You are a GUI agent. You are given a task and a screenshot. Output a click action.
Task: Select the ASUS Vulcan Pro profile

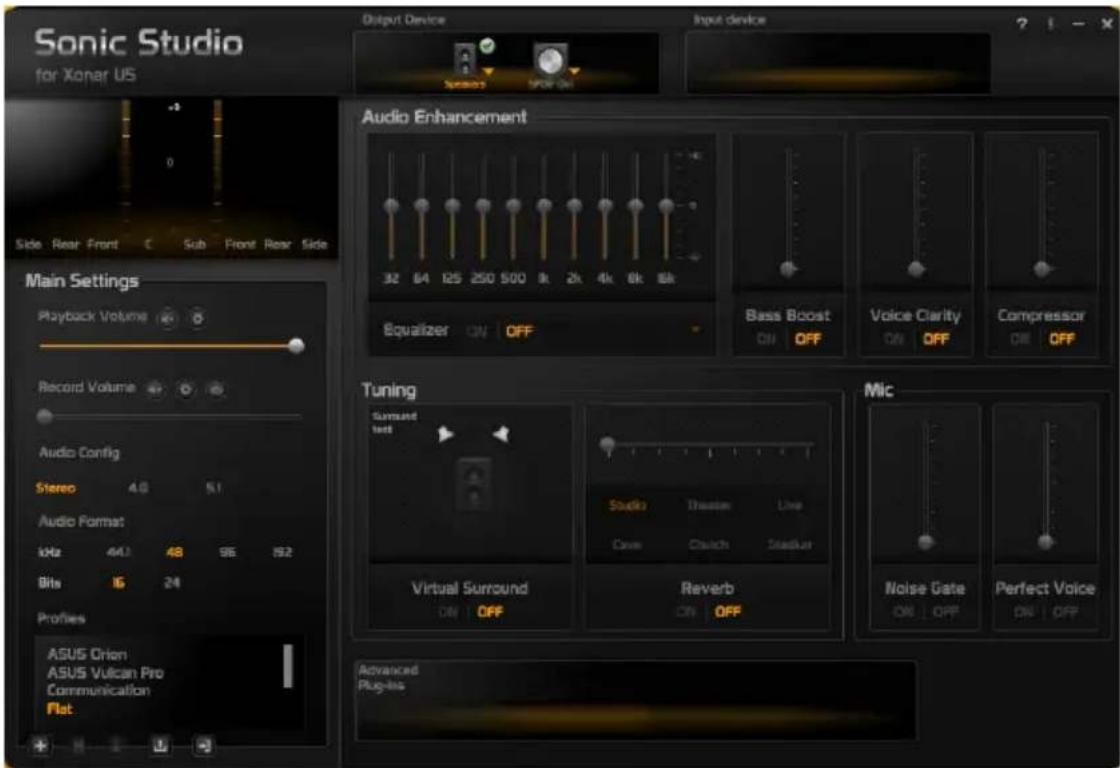coord(106,673)
